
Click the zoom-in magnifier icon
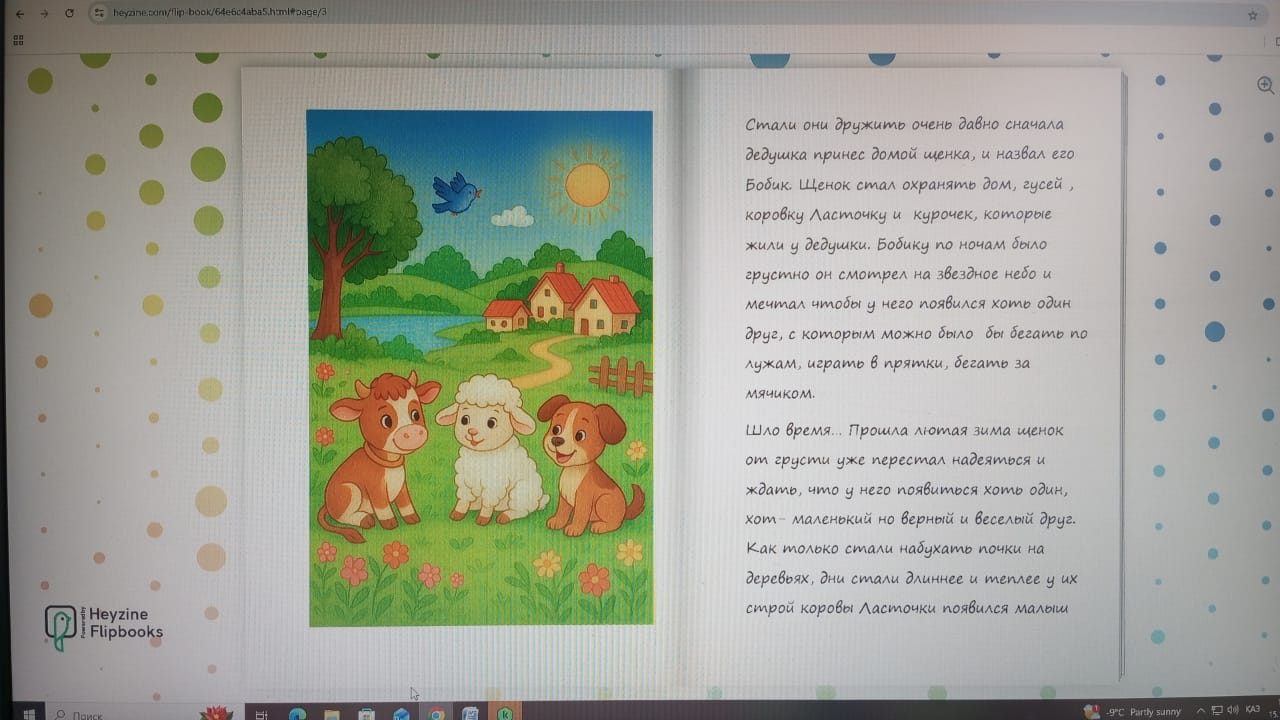pyautogui.click(x=1264, y=86)
